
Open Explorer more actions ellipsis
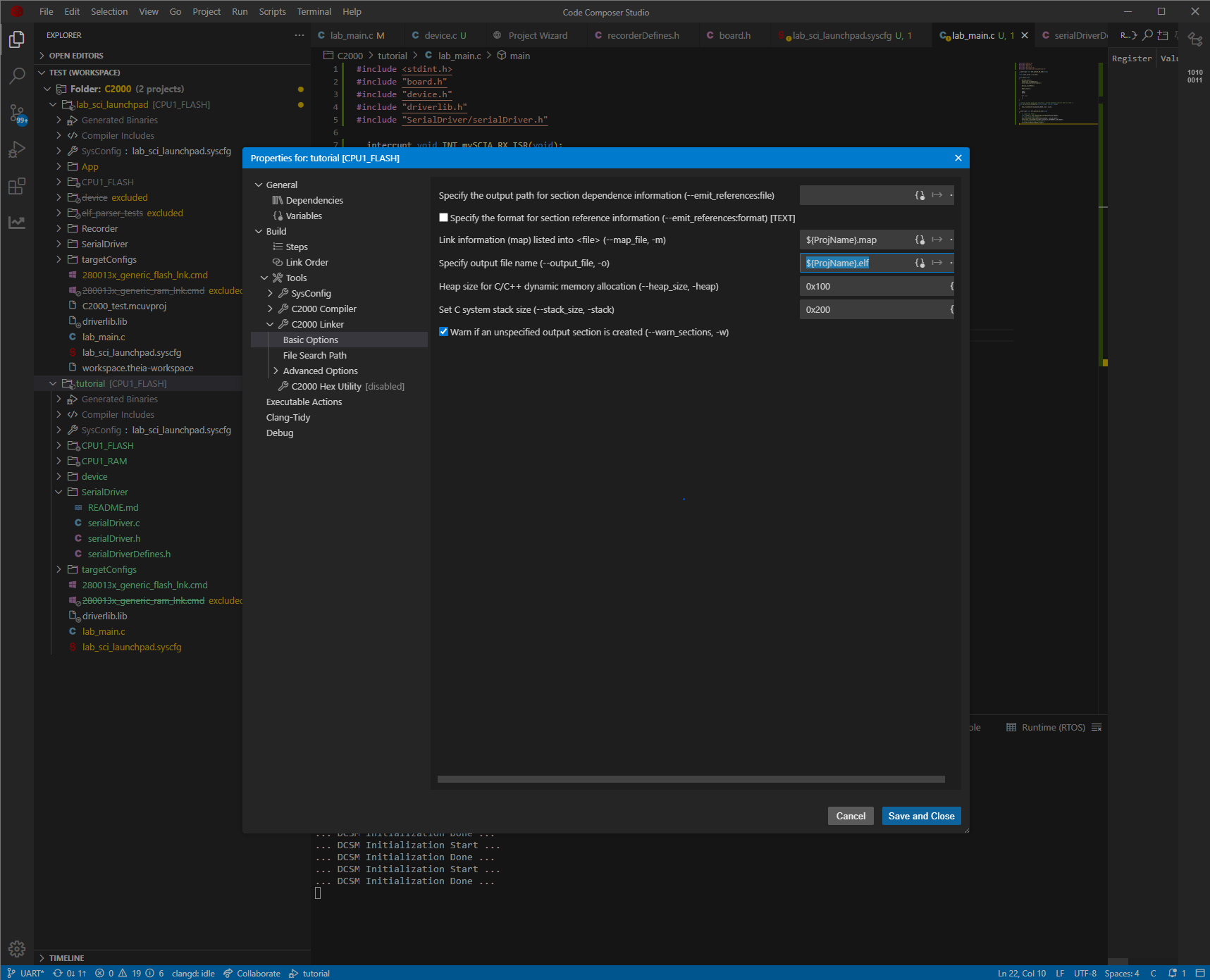point(300,35)
